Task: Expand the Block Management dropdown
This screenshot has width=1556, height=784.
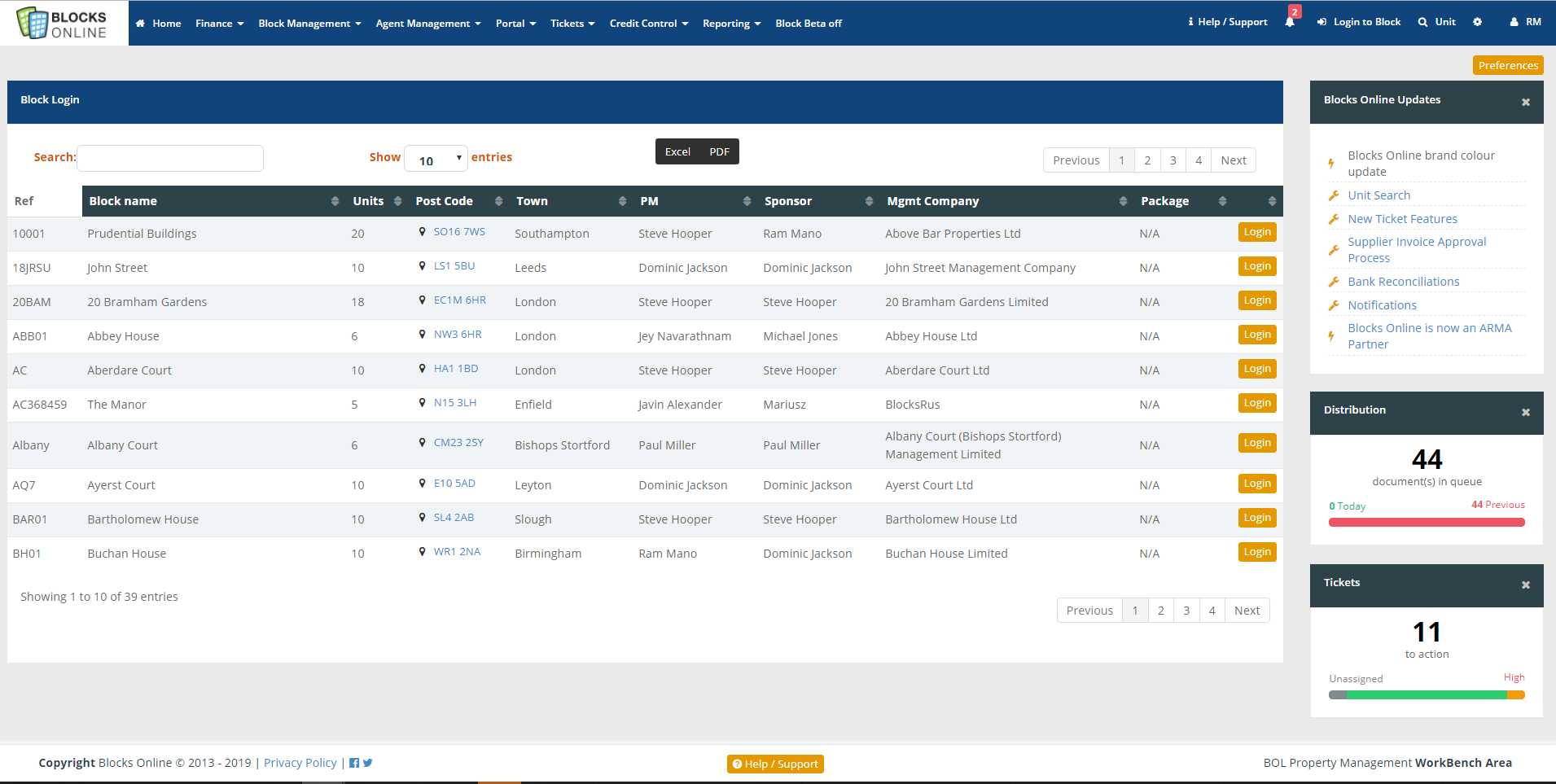Action: pos(309,24)
